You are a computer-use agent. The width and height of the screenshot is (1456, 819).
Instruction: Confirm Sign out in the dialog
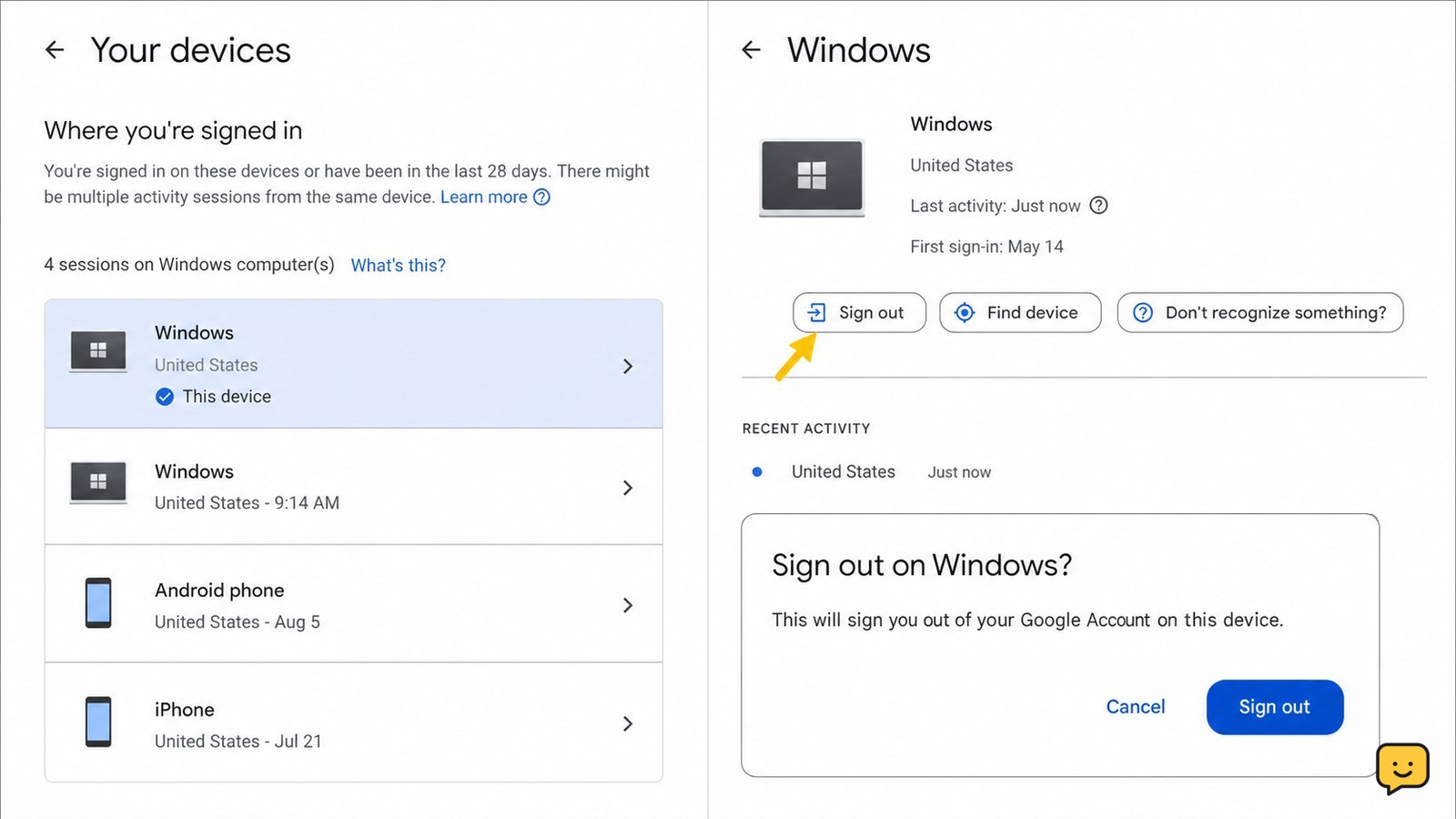click(x=1275, y=707)
